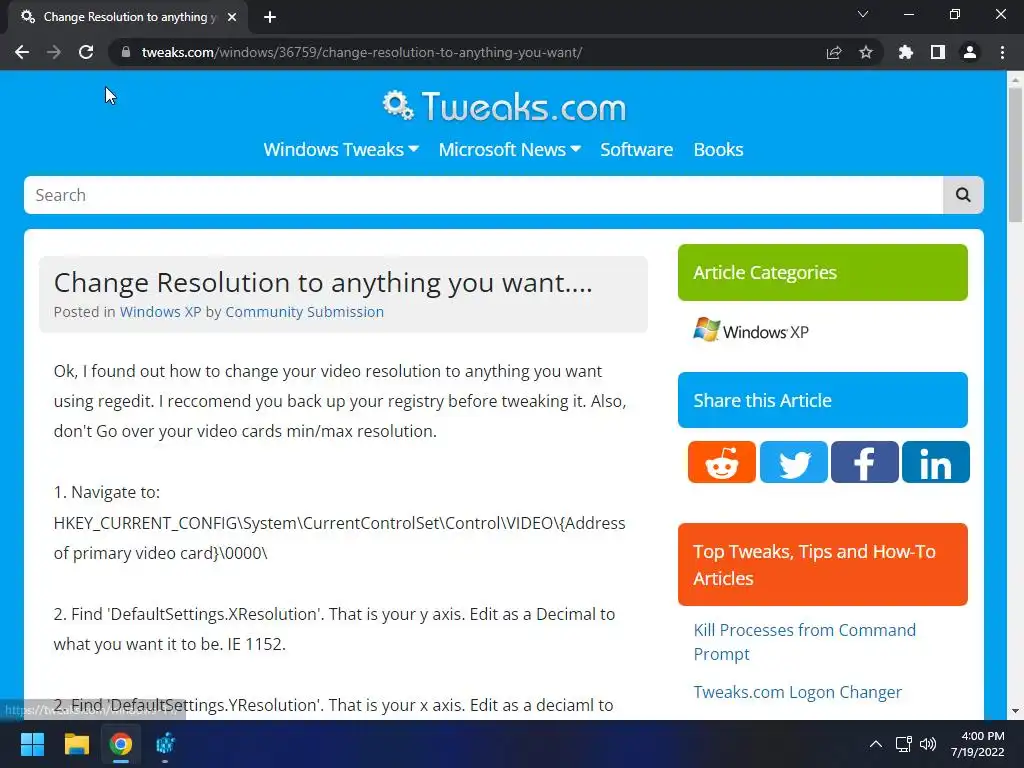Open the Books menu item

point(718,150)
